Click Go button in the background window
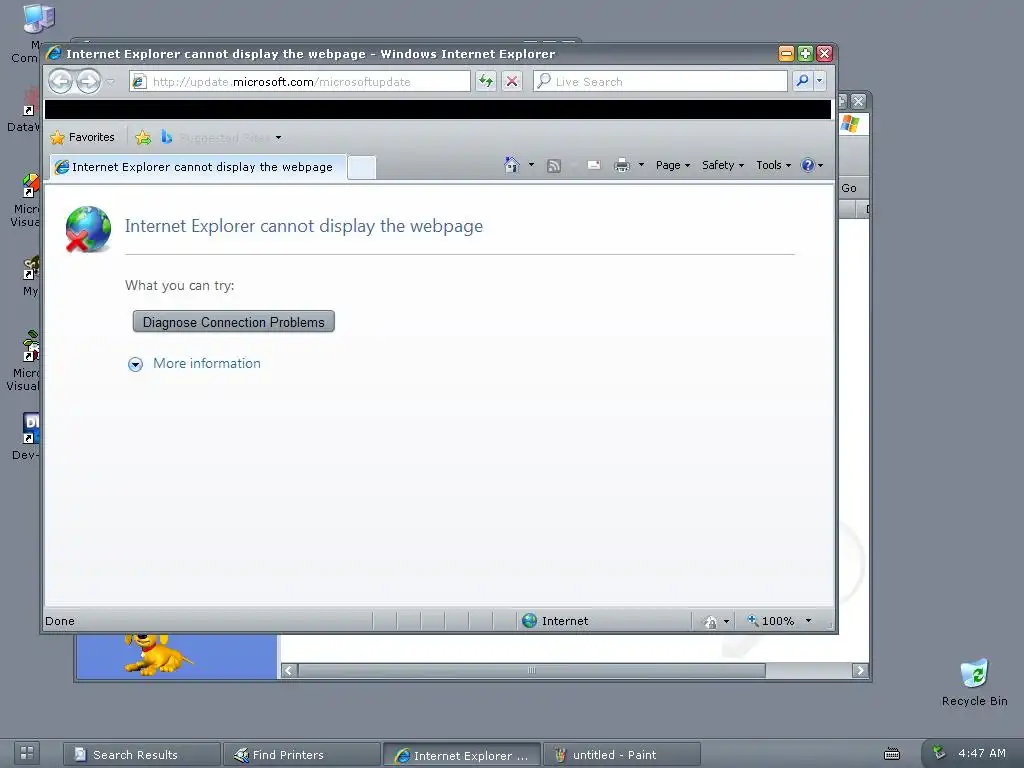 click(849, 188)
